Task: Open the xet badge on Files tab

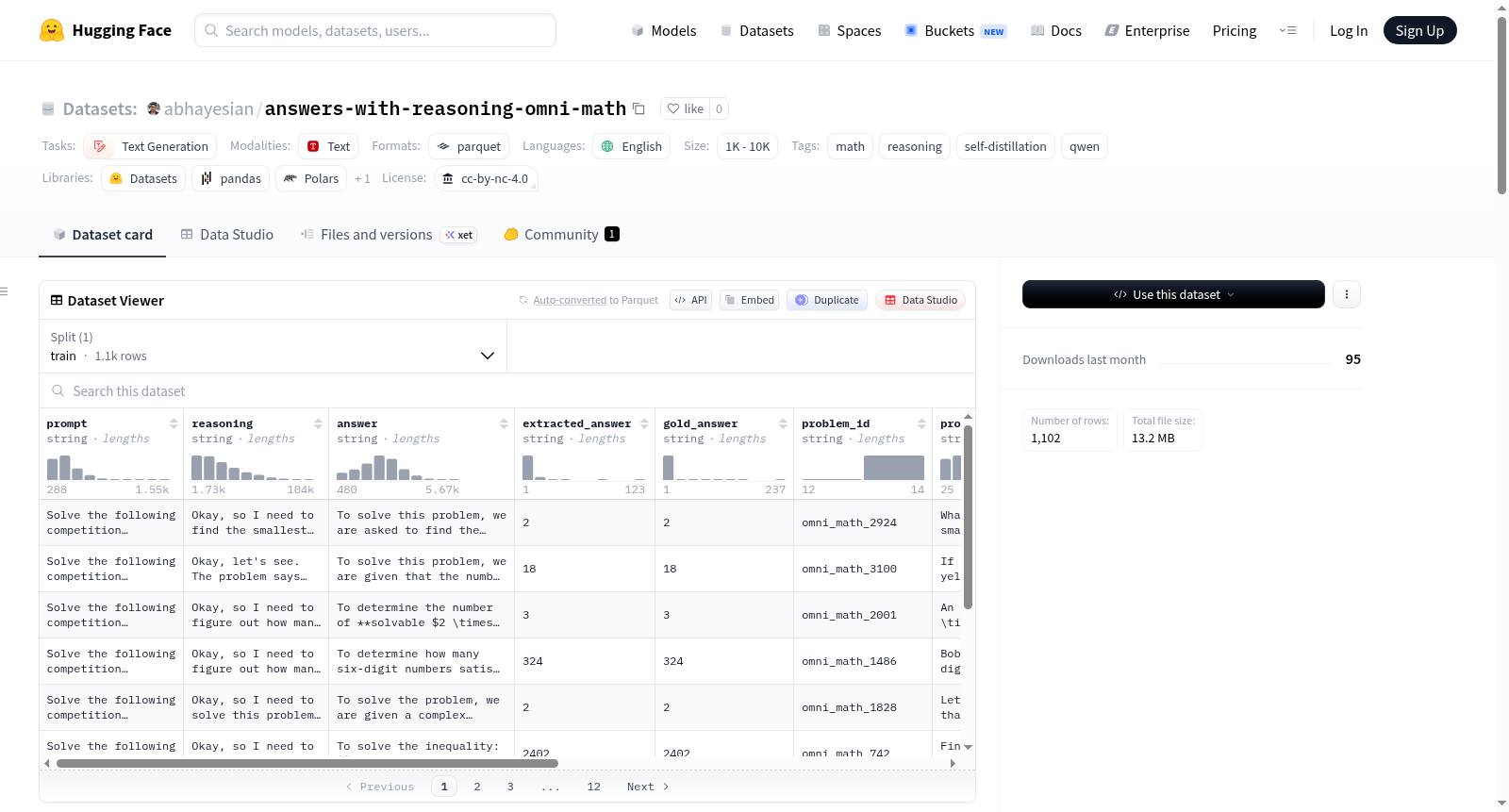Action: point(459,235)
